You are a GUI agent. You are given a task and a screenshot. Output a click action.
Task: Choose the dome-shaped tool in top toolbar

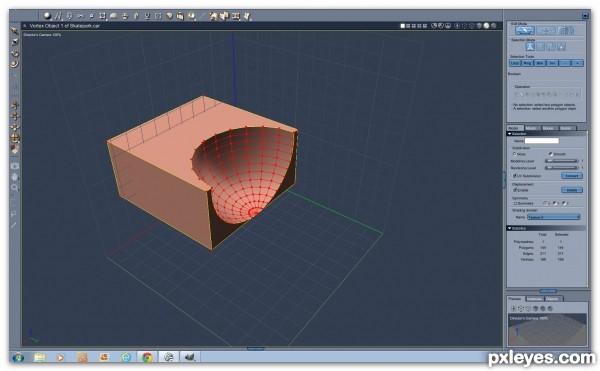click(x=113, y=16)
